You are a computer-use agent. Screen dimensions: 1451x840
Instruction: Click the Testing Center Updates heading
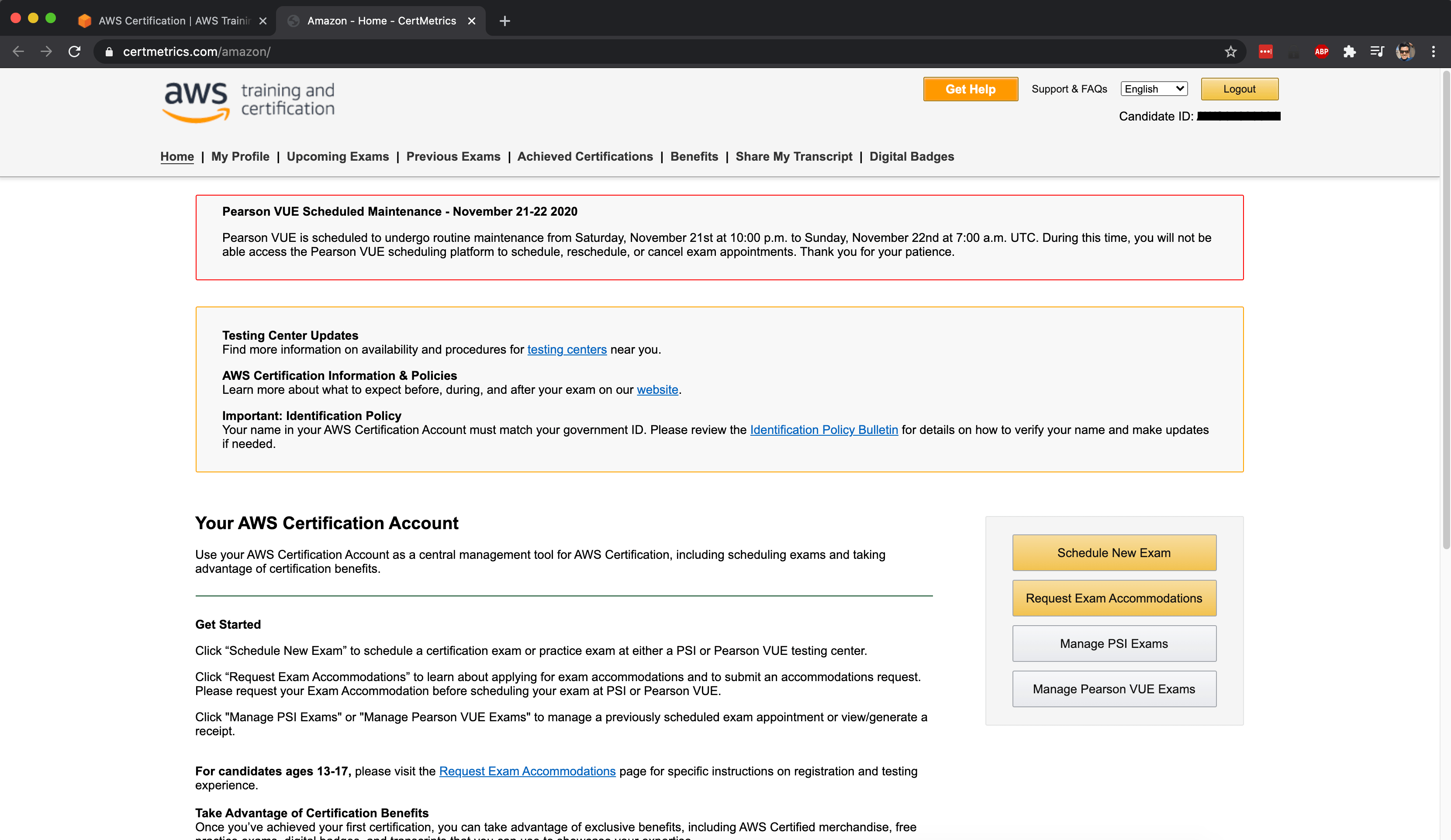(x=290, y=335)
